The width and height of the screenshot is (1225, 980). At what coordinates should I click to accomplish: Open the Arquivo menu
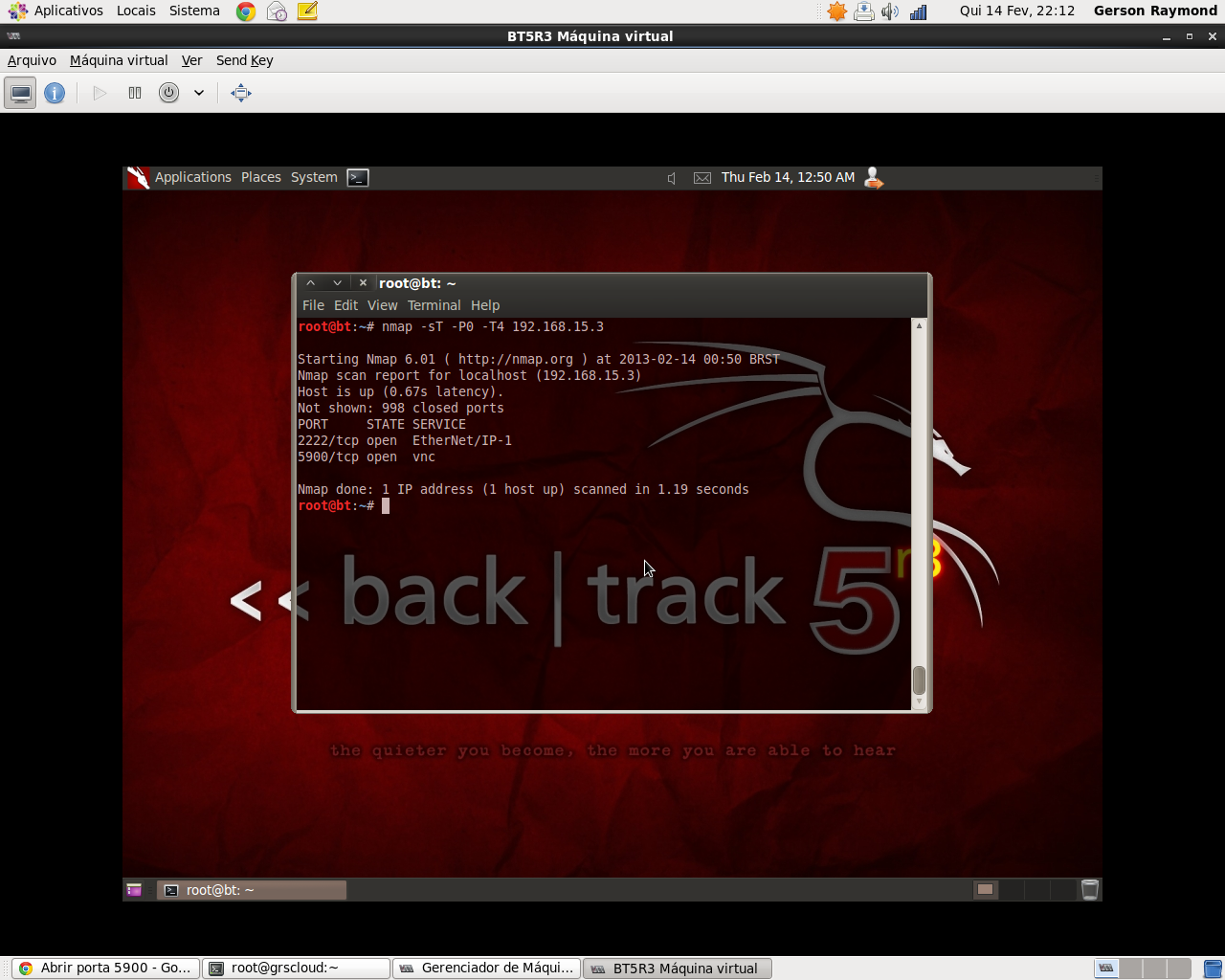click(32, 60)
